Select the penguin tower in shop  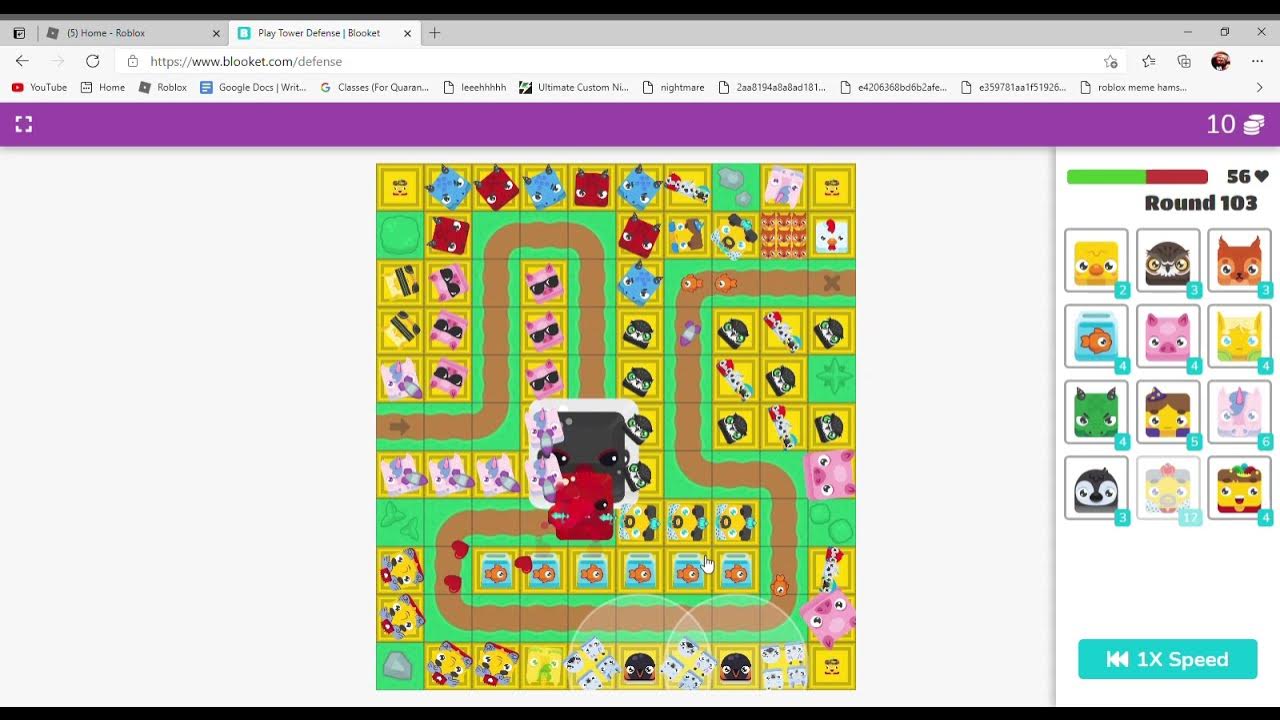pyautogui.click(x=1096, y=488)
